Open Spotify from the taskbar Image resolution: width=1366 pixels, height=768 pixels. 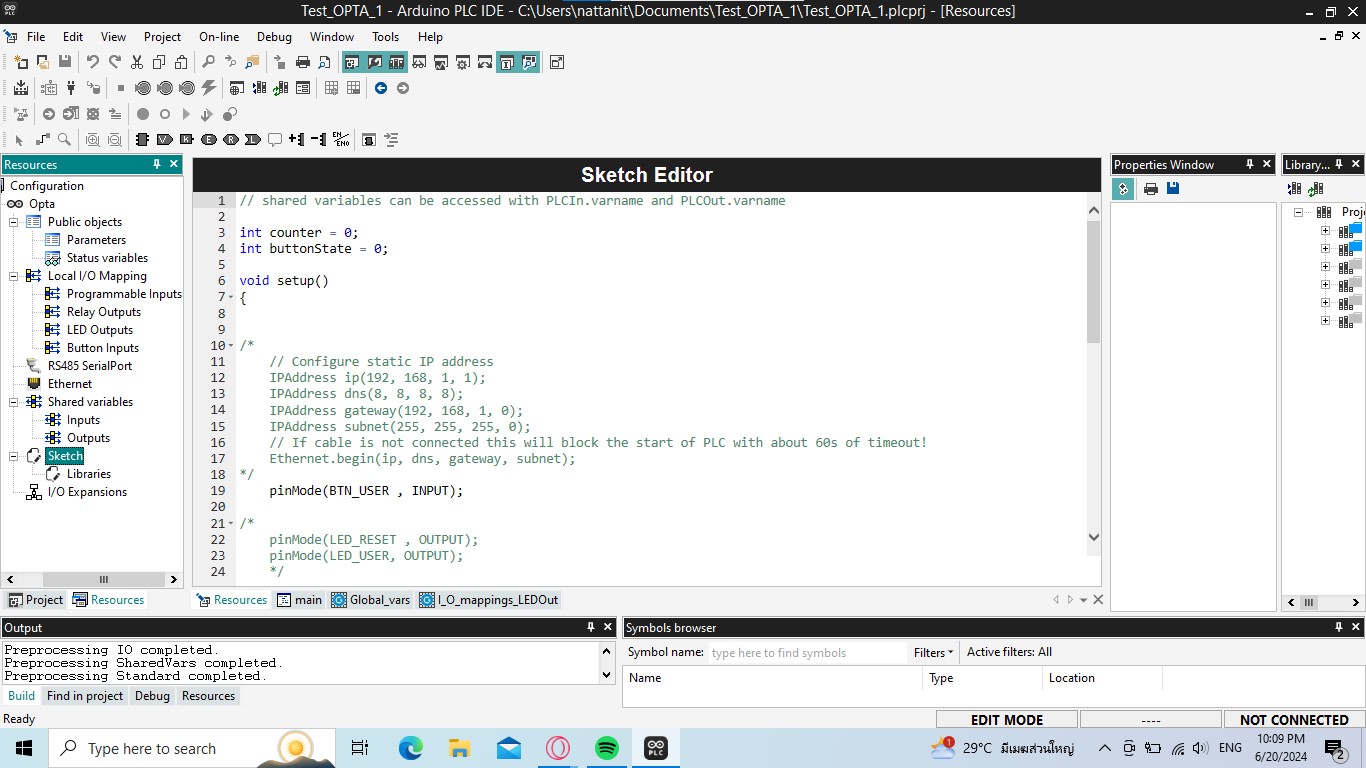tap(607, 748)
